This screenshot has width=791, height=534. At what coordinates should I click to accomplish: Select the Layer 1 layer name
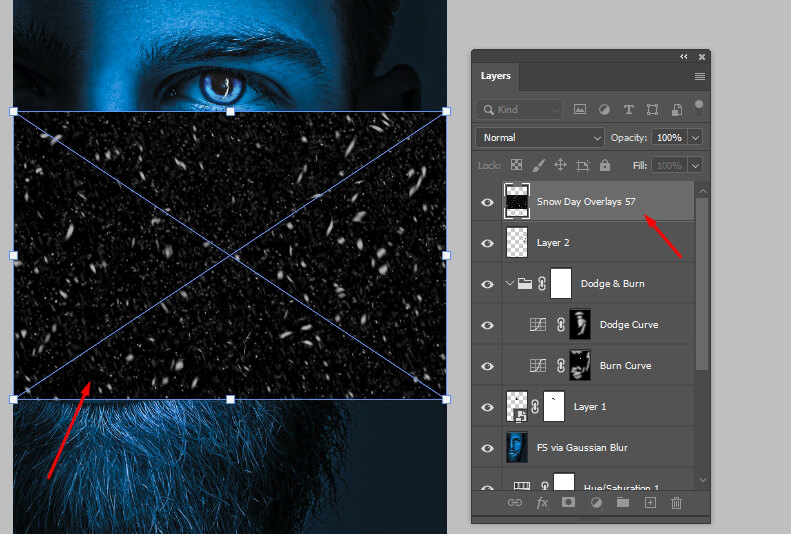pyautogui.click(x=590, y=406)
